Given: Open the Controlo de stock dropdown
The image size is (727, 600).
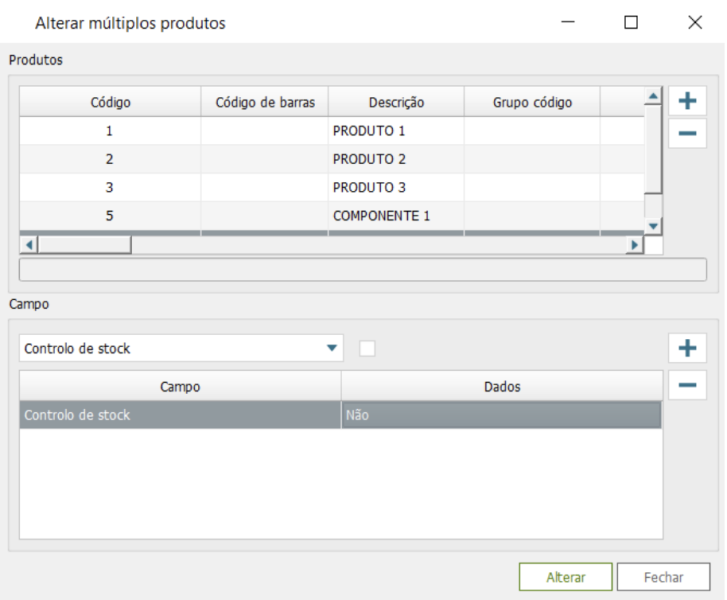Looking at the screenshot, I should (x=331, y=348).
